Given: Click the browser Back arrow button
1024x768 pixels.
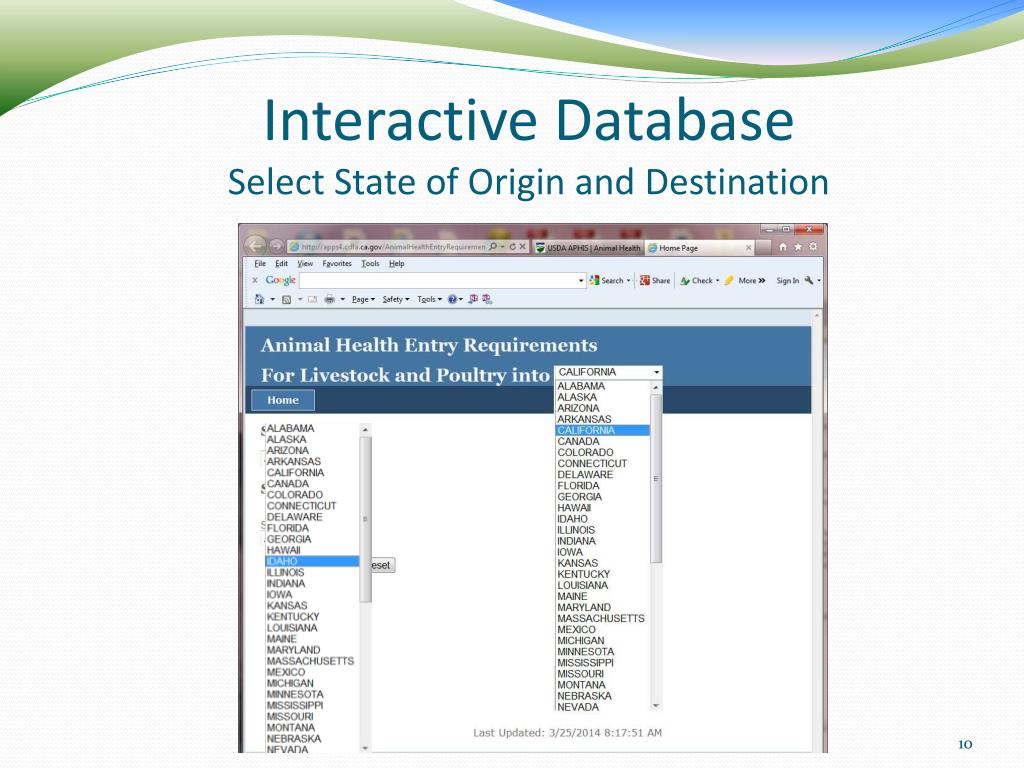Looking at the screenshot, I should (x=256, y=246).
